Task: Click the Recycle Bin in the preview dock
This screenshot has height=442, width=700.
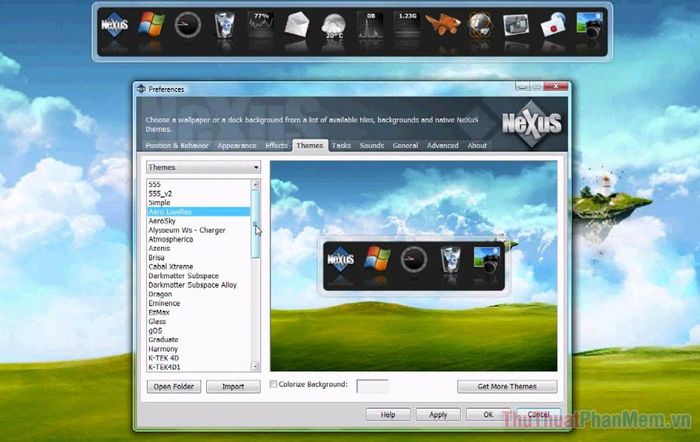Action: [450, 259]
